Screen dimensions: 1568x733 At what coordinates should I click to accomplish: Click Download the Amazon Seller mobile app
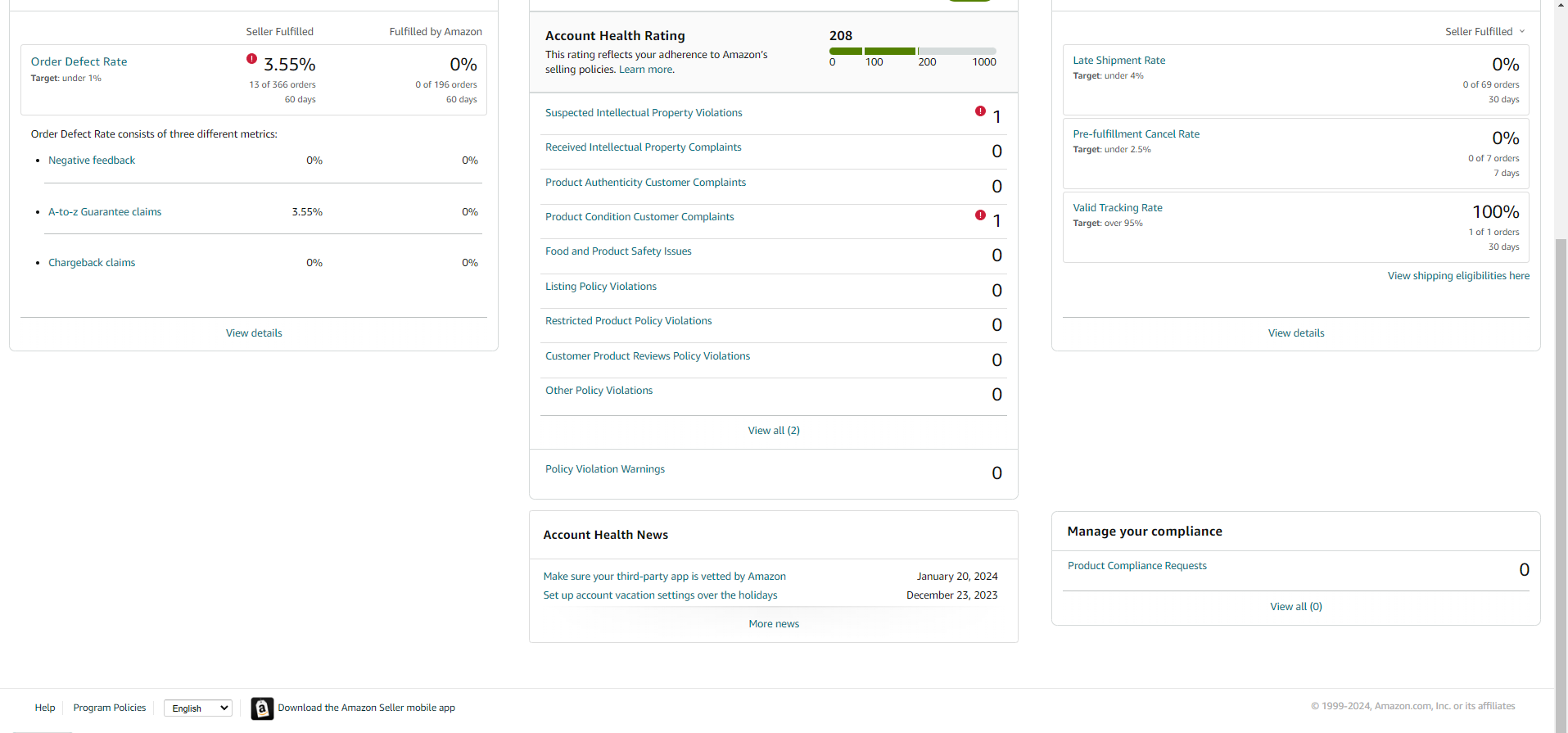(x=367, y=708)
